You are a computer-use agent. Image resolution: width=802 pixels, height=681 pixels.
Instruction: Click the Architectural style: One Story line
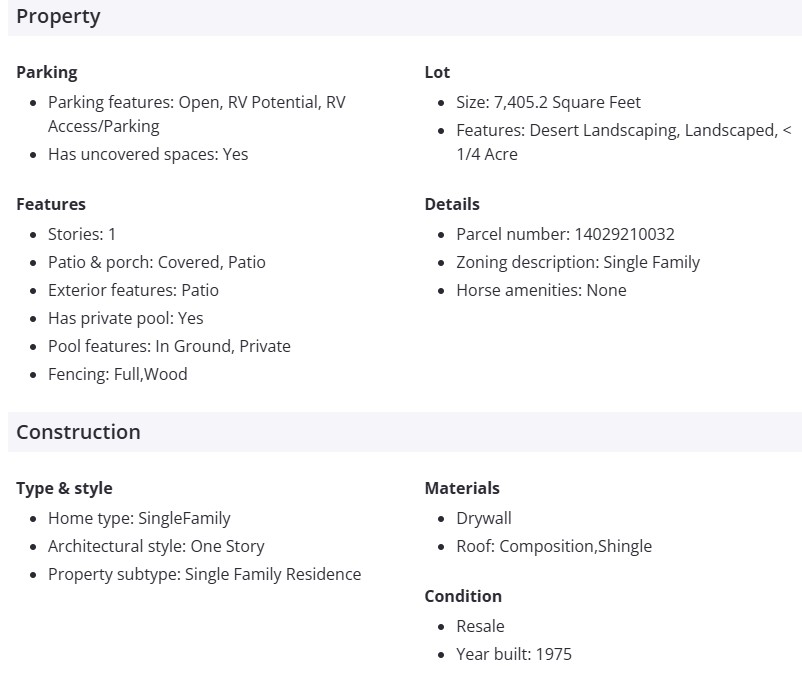click(x=156, y=546)
